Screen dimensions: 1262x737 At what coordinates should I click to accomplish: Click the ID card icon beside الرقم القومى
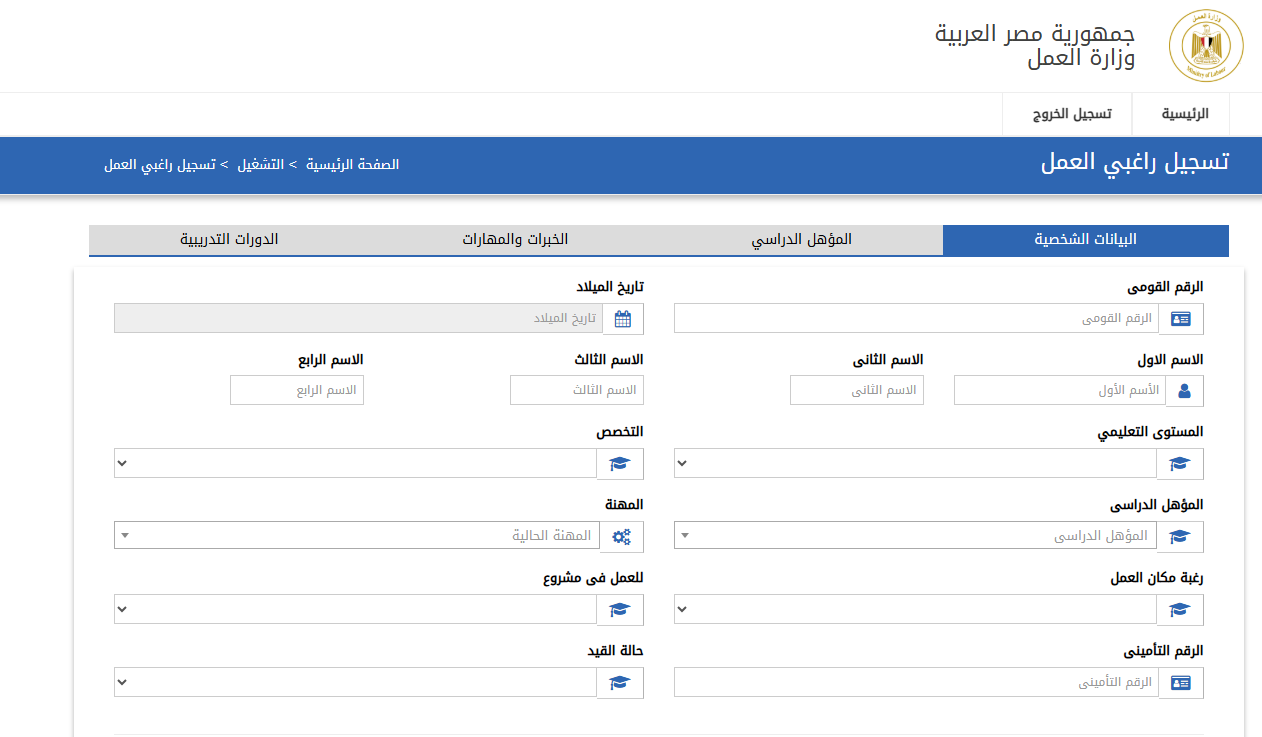tap(1181, 319)
